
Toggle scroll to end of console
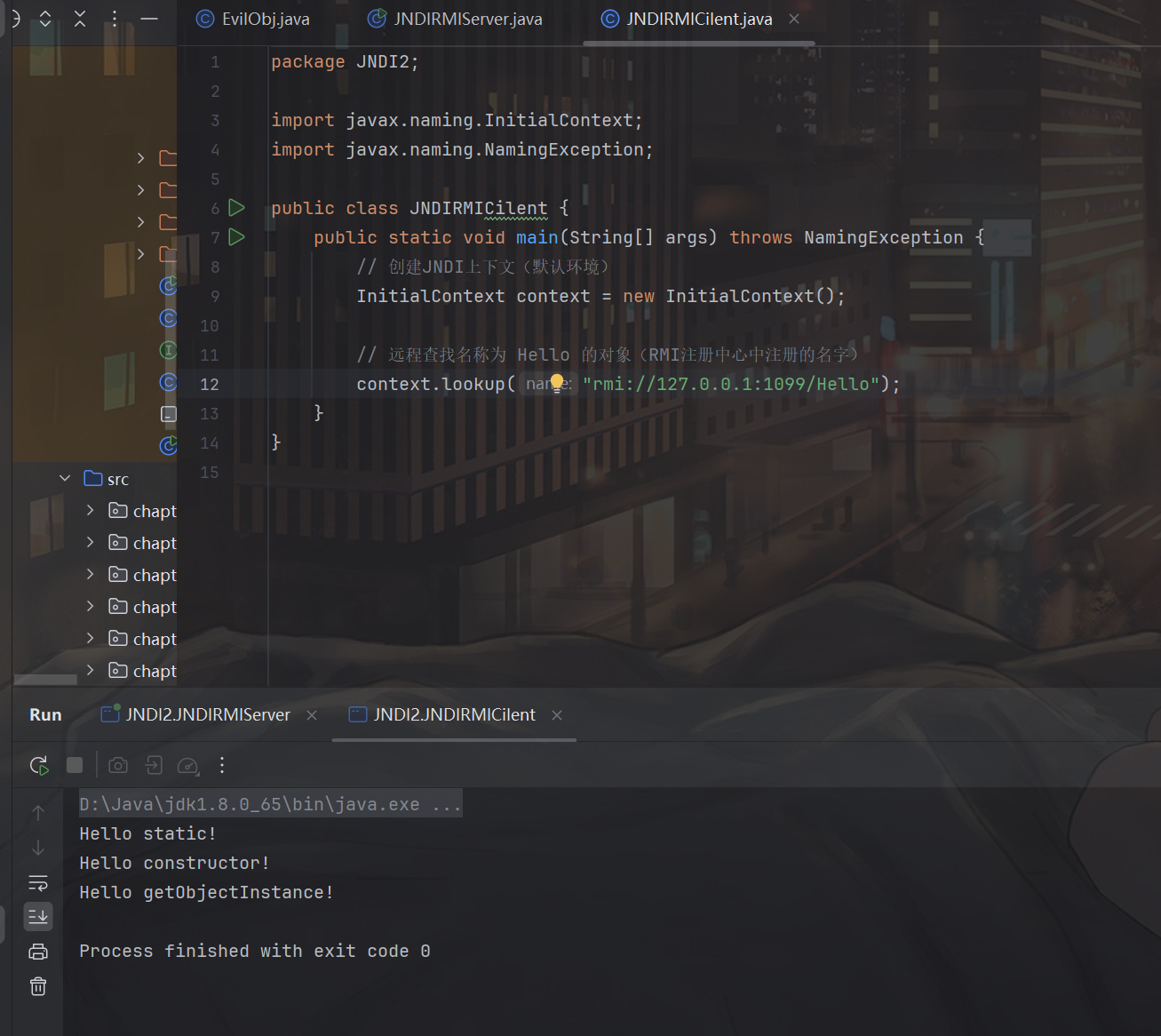[38, 916]
